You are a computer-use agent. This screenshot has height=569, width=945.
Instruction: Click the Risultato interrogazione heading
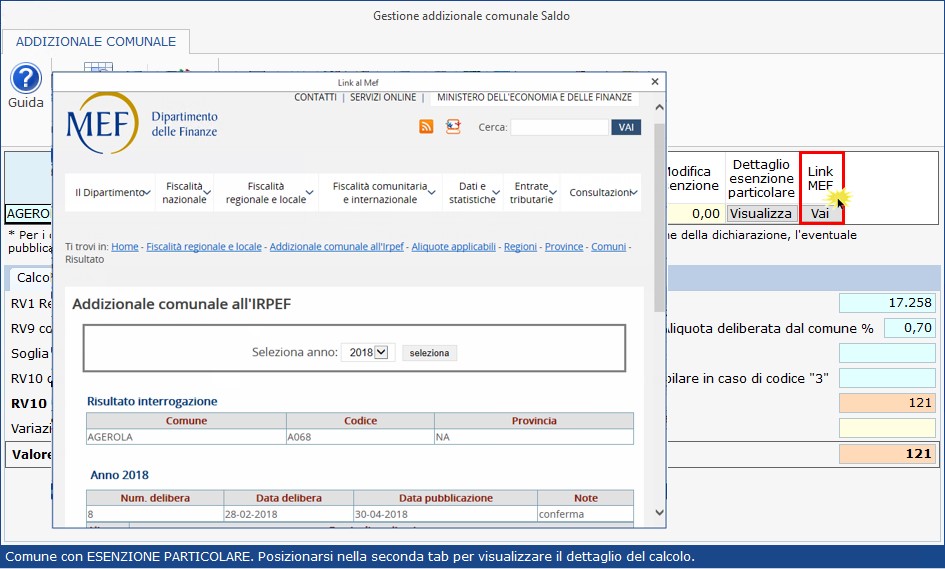coord(152,401)
